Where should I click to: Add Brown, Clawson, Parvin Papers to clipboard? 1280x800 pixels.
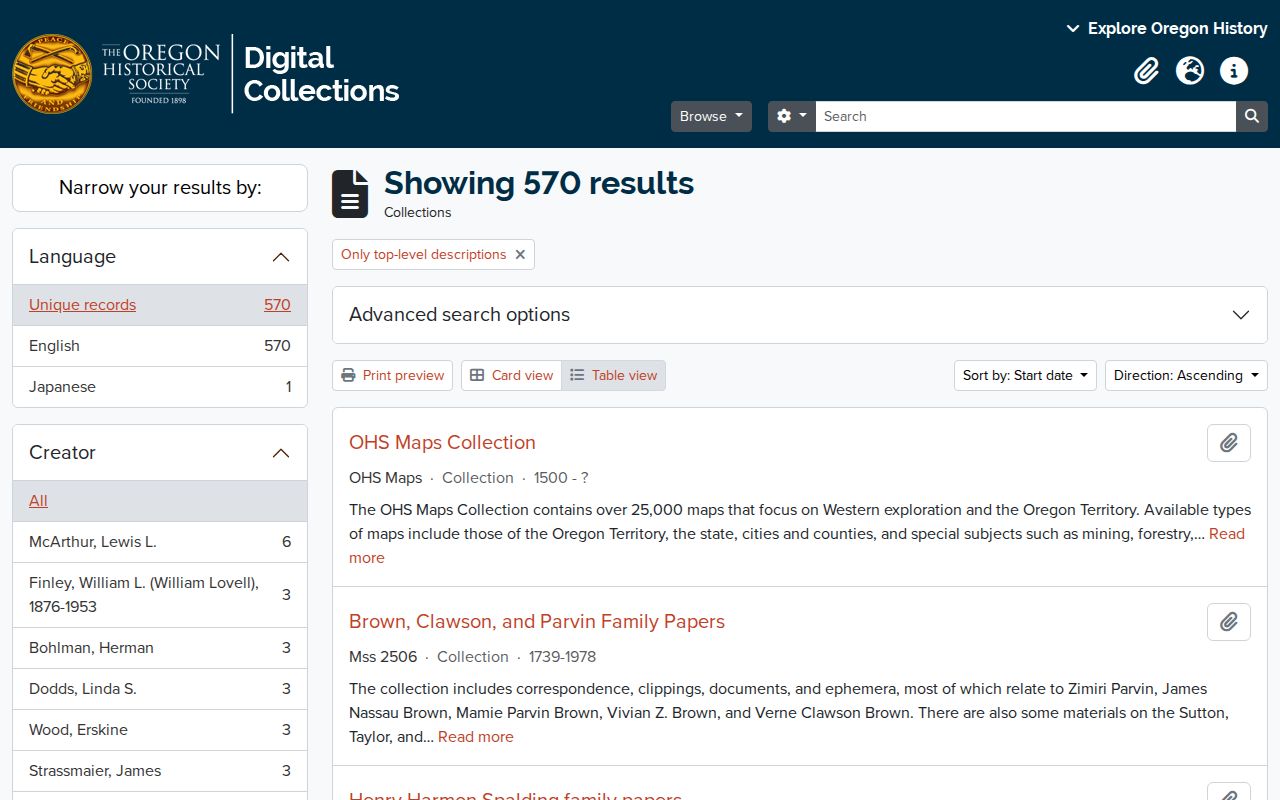point(1229,622)
